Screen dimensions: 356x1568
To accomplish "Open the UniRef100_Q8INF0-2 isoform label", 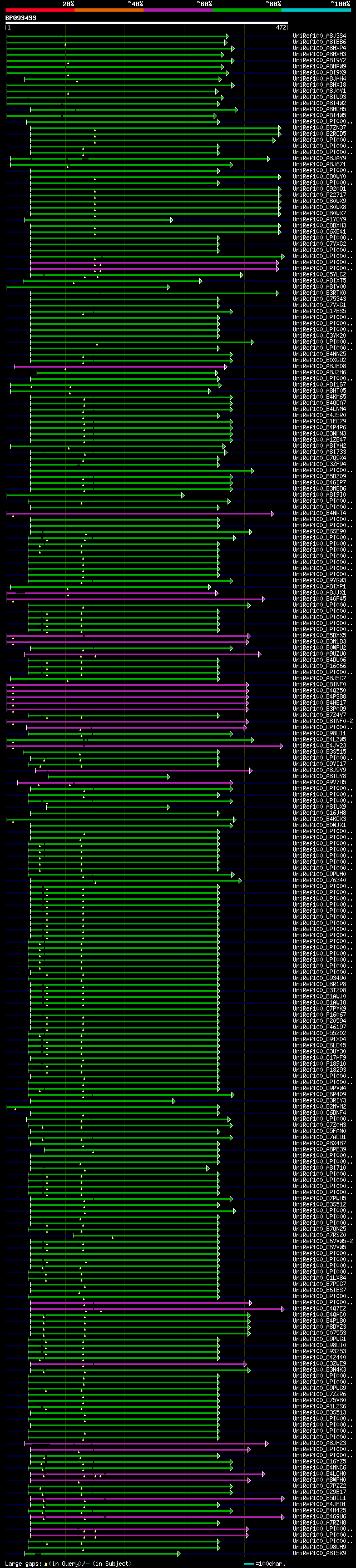I will coord(323,721).
